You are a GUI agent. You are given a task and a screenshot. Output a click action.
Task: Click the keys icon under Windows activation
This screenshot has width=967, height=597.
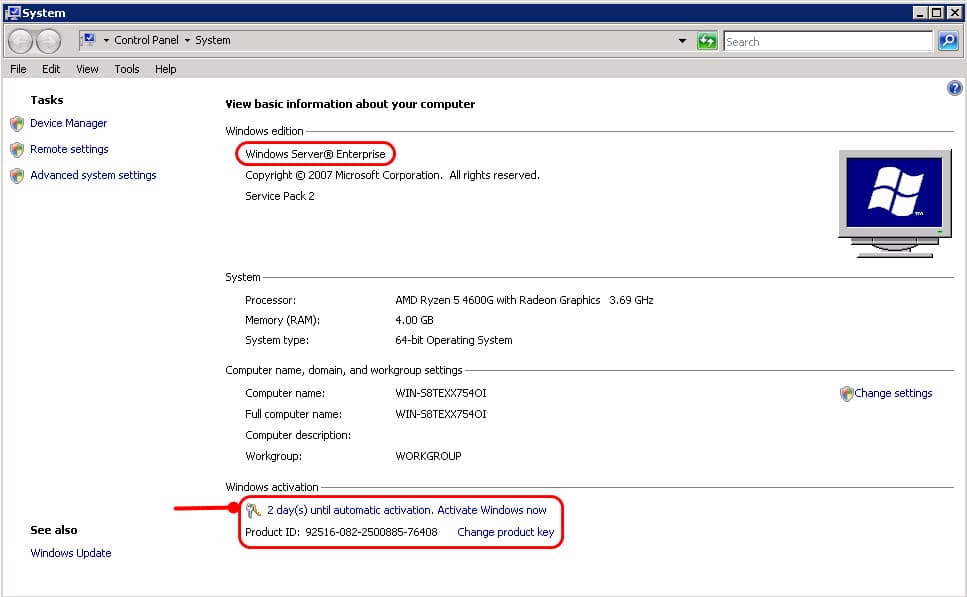(253, 510)
